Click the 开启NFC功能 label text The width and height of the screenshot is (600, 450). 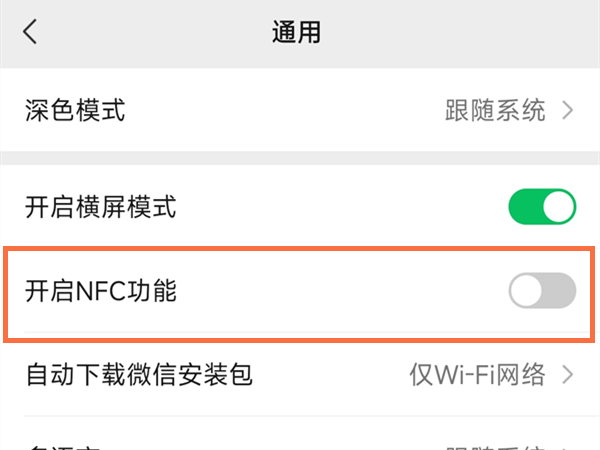click(102, 291)
